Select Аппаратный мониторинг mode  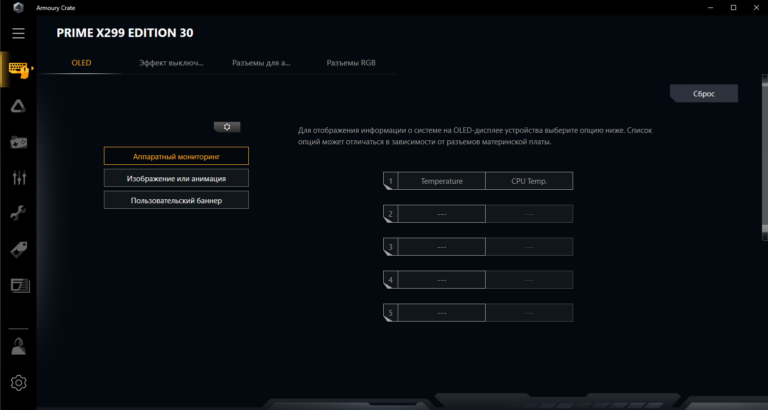coord(176,156)
